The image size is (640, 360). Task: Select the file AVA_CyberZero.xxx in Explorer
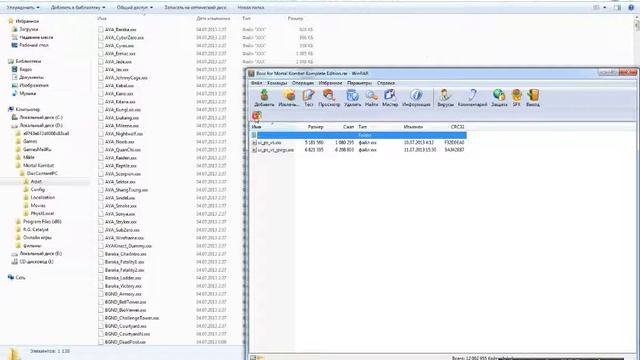124,38
